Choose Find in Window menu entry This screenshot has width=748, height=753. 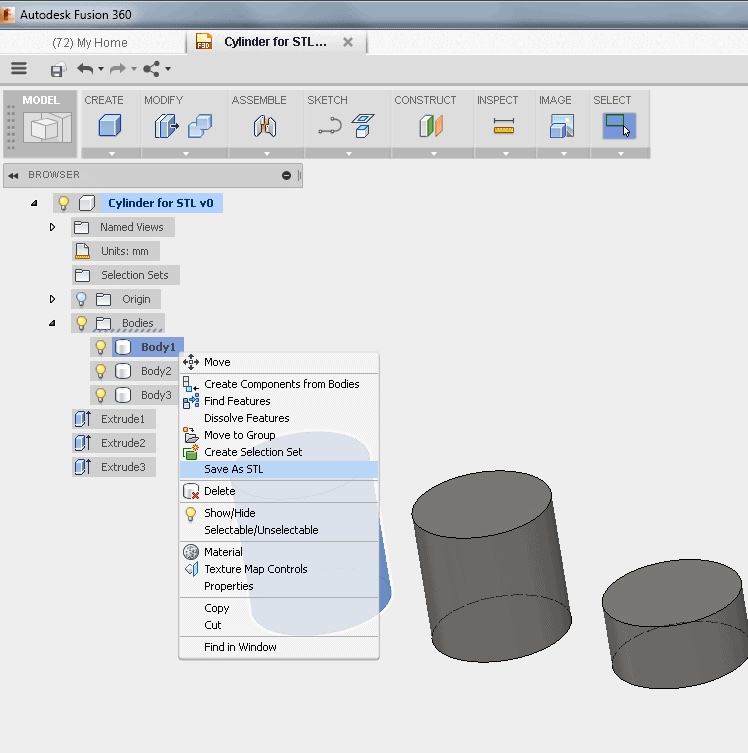pyautogui.click(x=279, y=647)
